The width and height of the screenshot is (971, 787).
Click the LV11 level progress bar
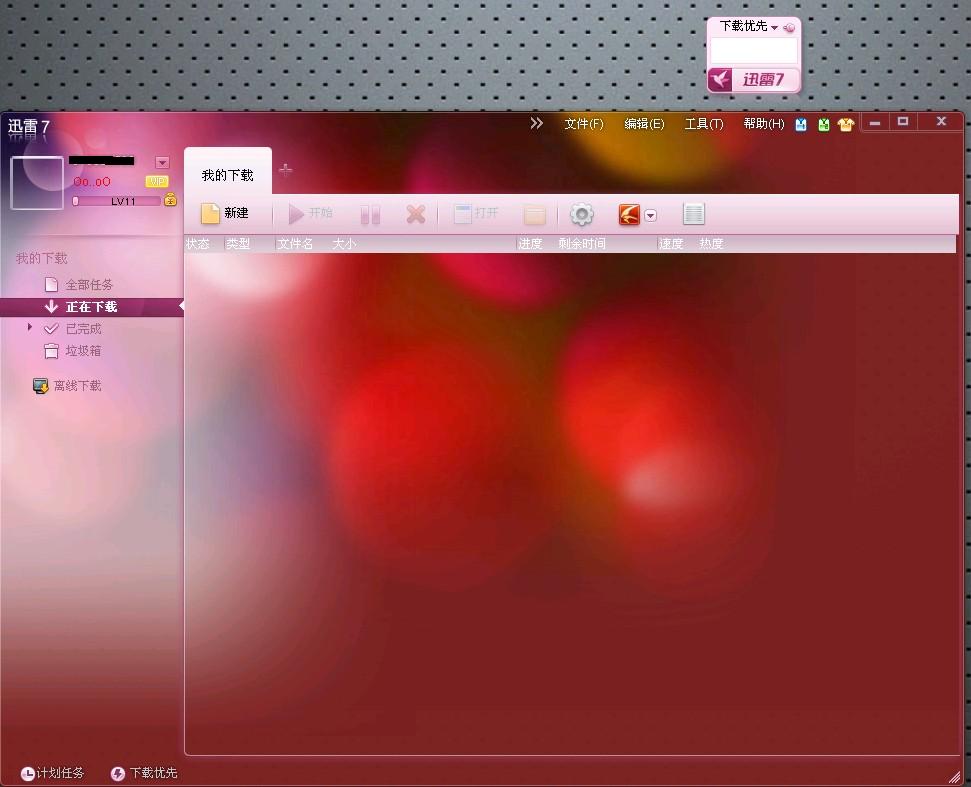pyautogui.click(x=116, y=201)
